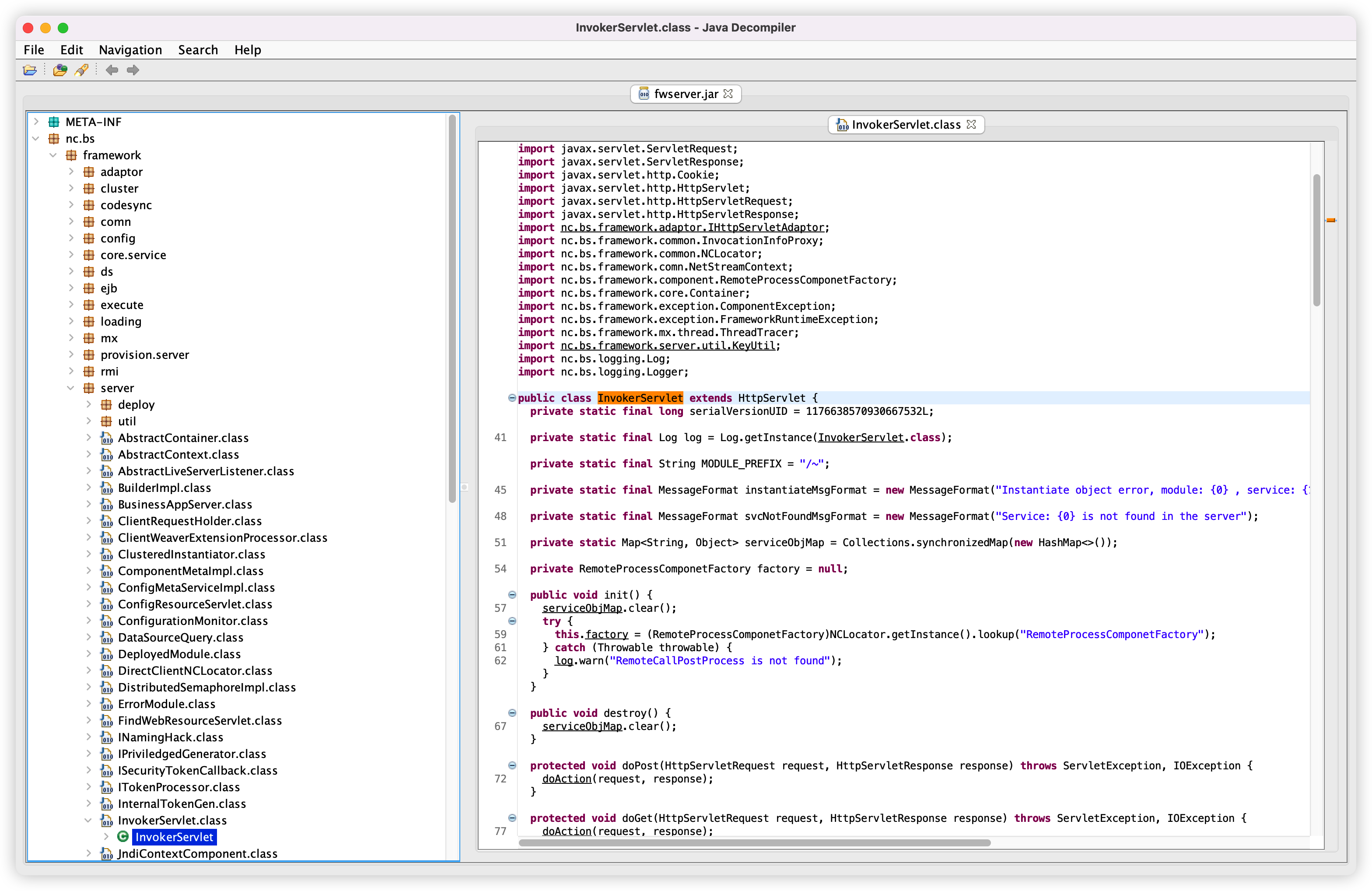Collapse the server package node
Screen dimensions: 1372x891
pyautogui.click(x=71, y=388)
